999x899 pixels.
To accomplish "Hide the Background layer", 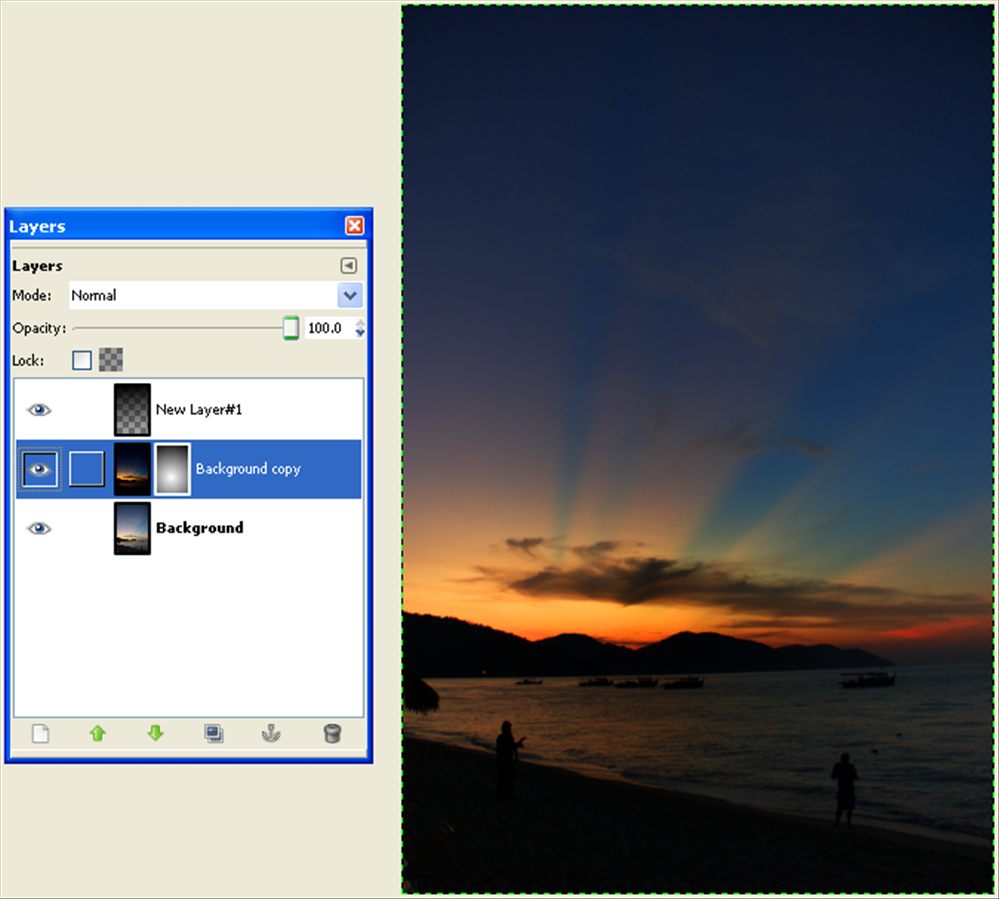I will 39,528.
